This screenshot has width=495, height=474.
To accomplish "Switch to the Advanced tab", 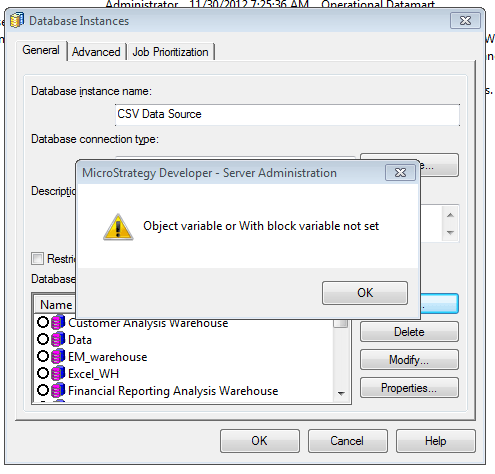I will [x=96, y=52].
